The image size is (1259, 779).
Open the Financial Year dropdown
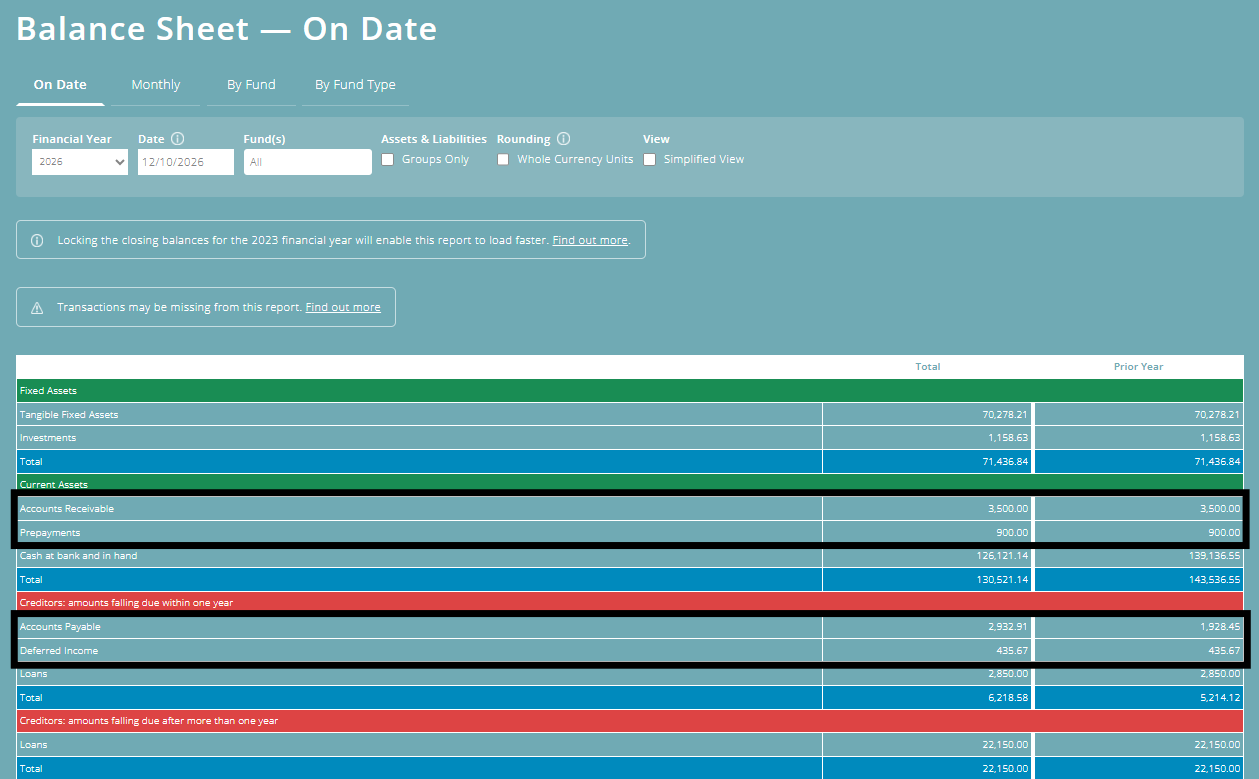click(x=80, y=162)
